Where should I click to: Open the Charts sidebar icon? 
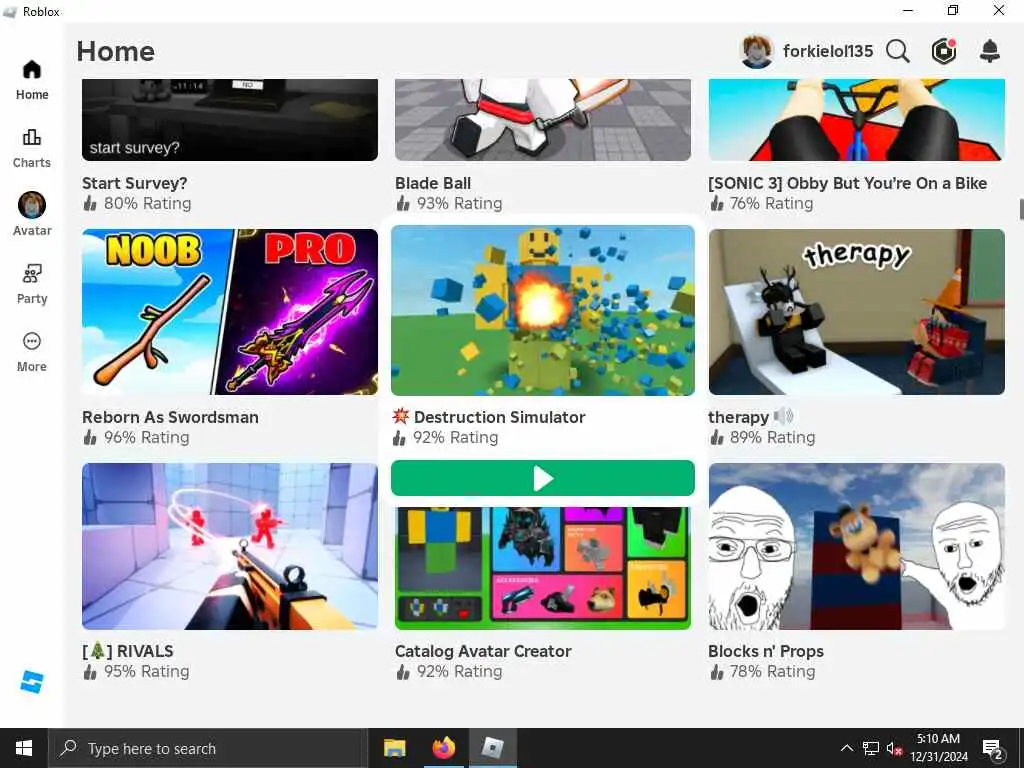pyautogui.click(x=31, y=148)
